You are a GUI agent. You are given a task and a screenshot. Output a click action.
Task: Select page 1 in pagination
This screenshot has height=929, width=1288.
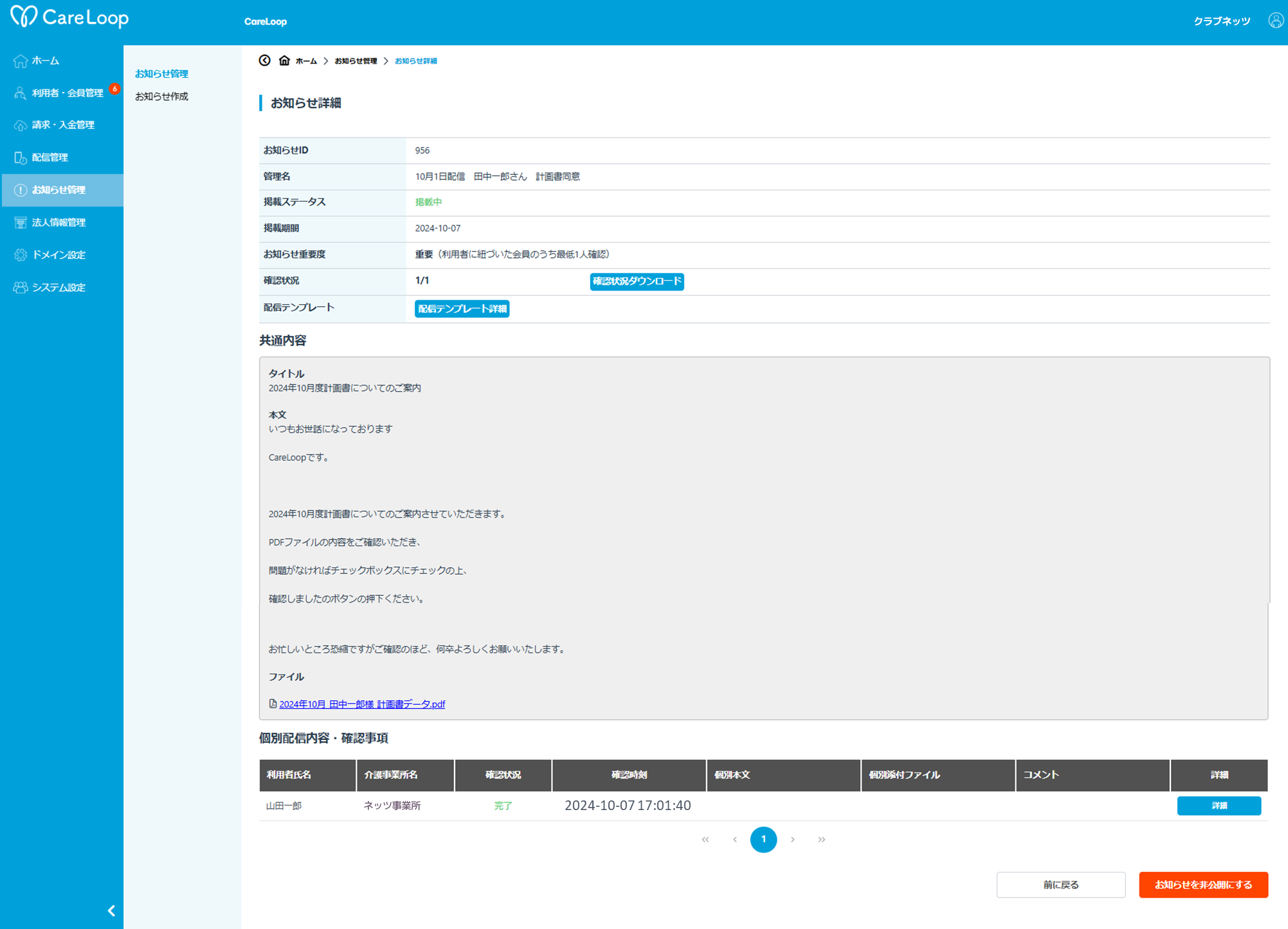(763, 839)
